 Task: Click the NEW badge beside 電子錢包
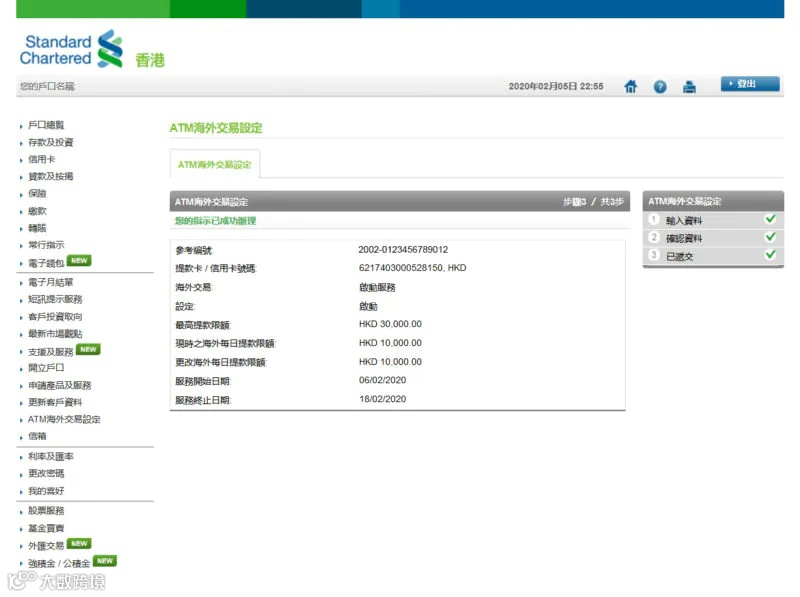(x=79, y=261)
